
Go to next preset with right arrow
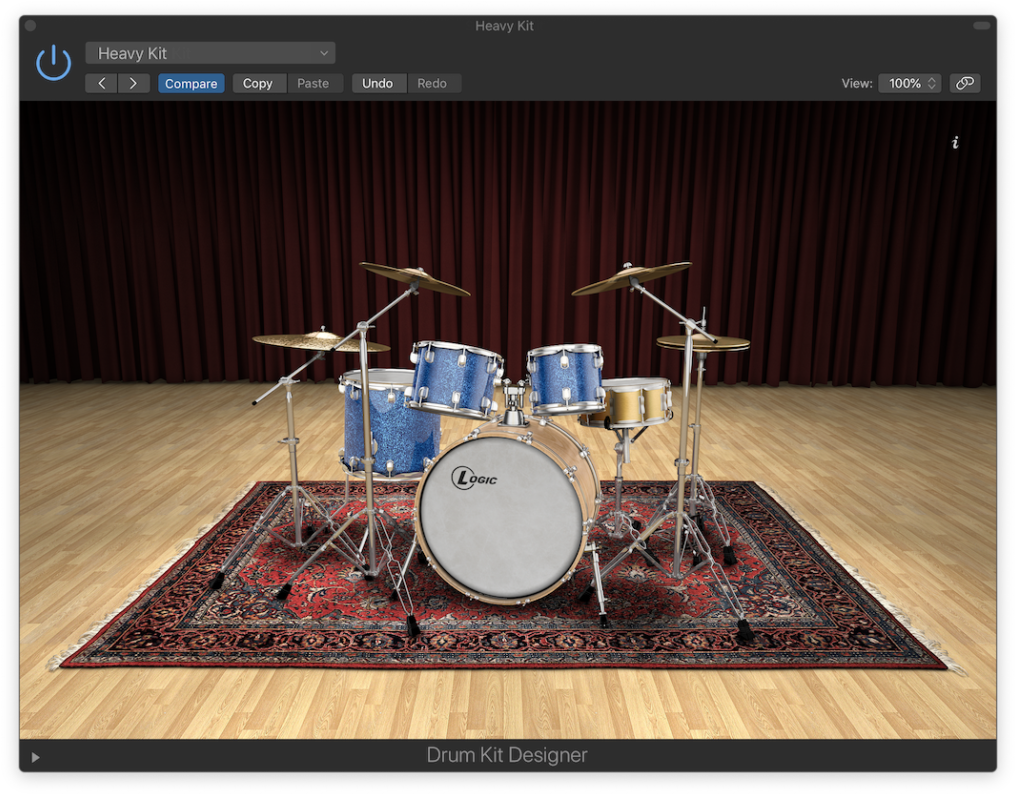click(133, 83)
